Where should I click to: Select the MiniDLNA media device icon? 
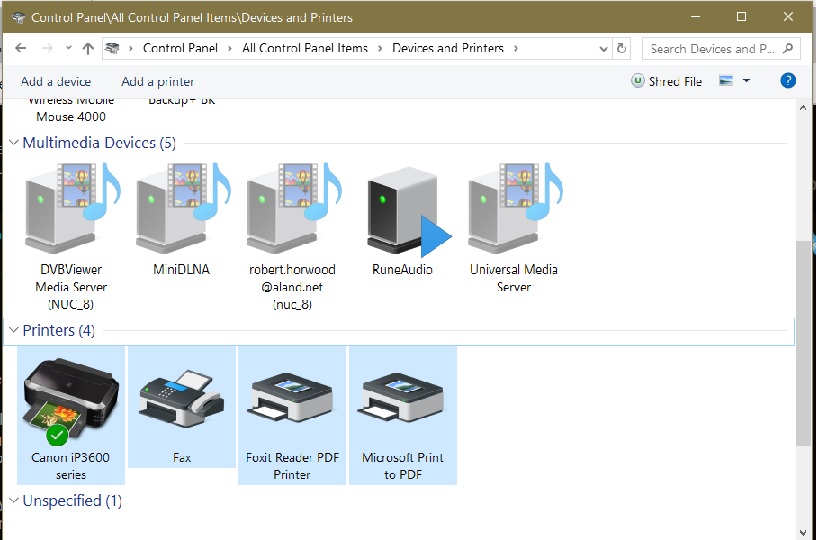pos(183,208)
